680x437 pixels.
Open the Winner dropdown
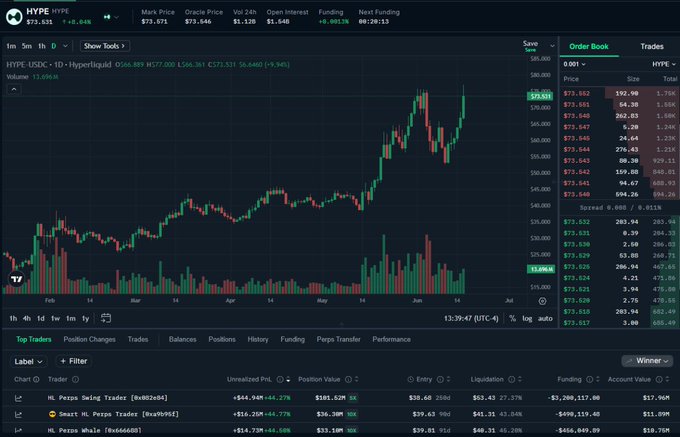[647, 361]
